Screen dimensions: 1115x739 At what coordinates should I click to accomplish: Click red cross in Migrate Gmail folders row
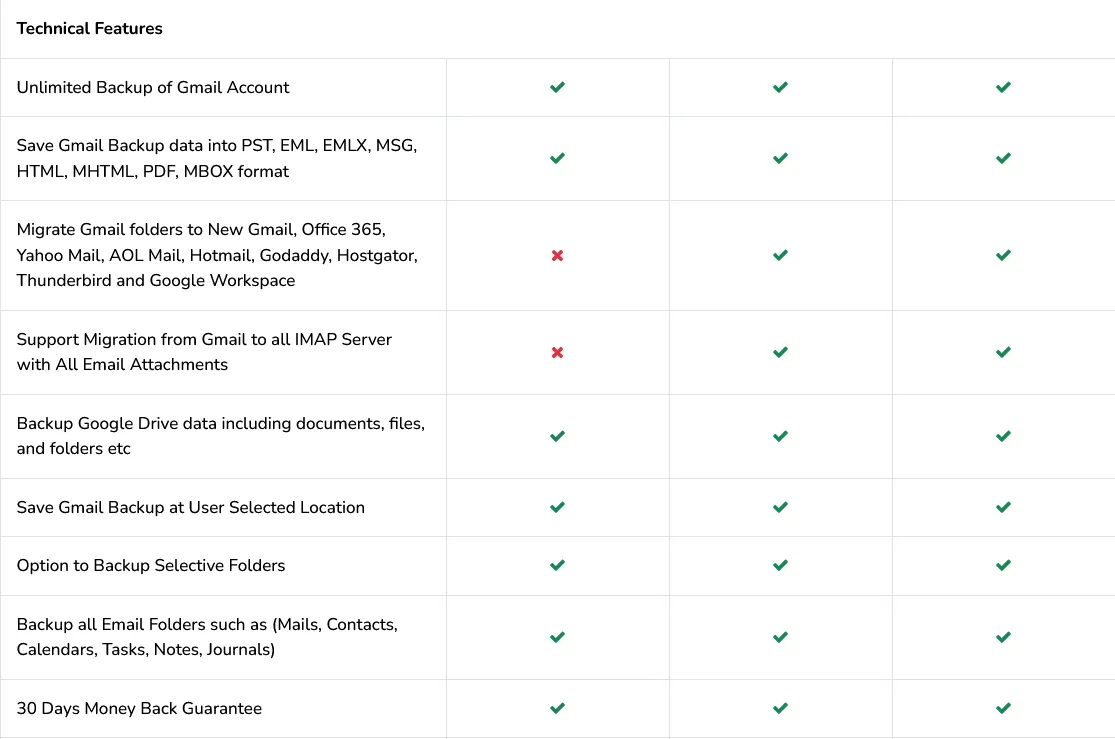558,256
